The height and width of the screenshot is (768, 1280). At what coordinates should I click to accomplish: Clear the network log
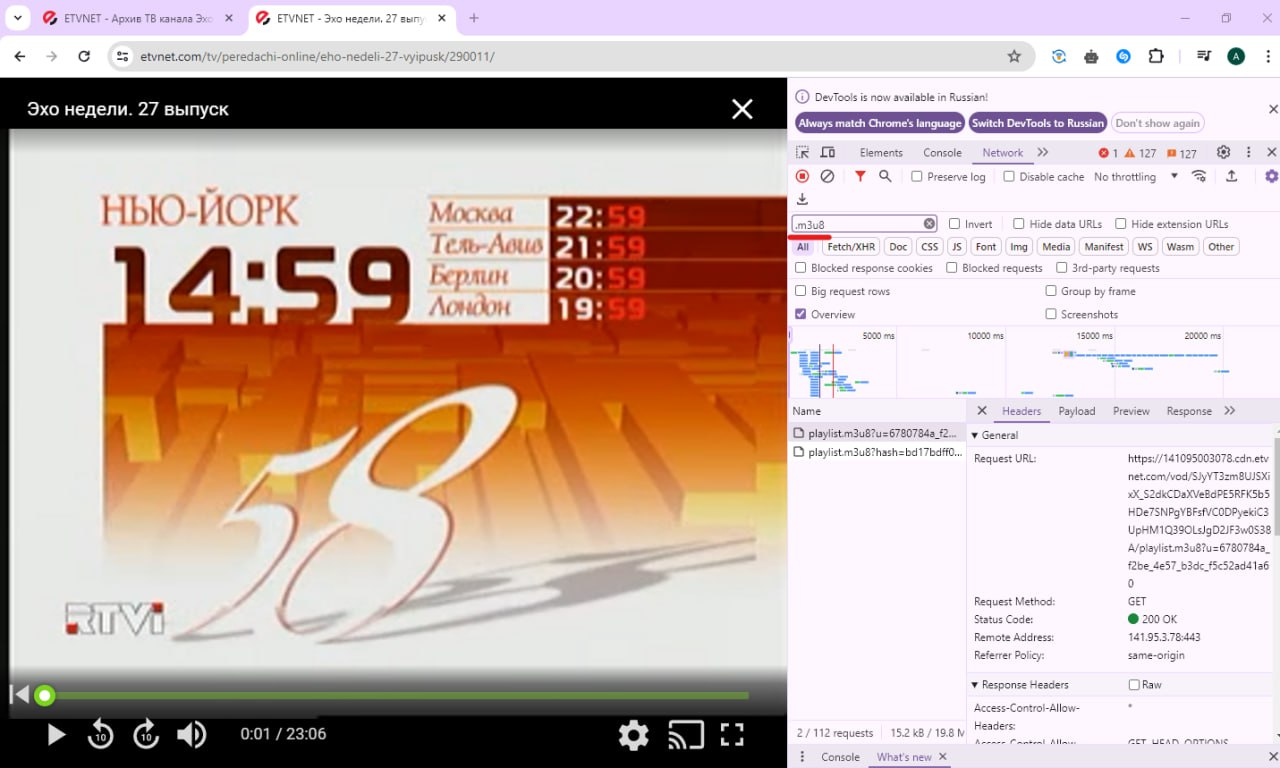click(827, 176)
